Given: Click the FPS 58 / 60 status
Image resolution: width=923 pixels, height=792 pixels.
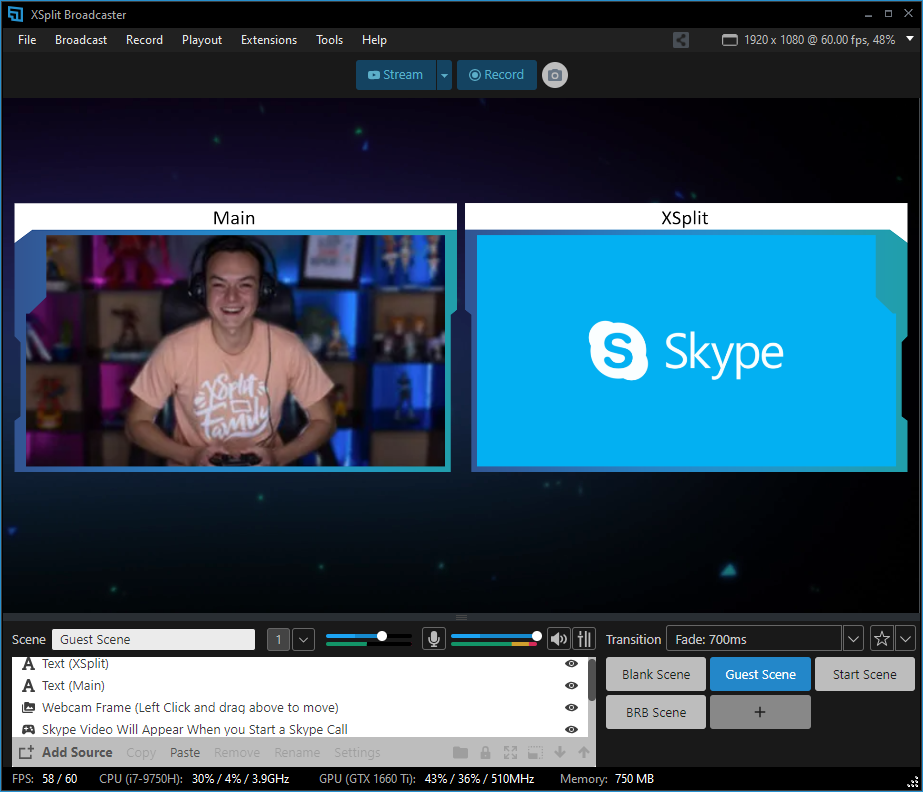Looking at the screenshot, I should [45, 778].
